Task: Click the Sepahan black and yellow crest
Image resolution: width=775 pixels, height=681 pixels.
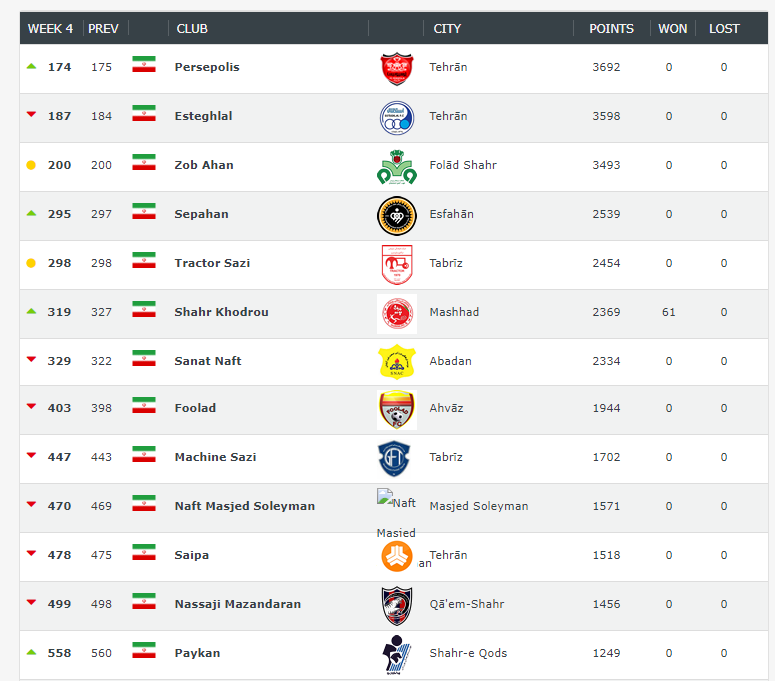Action: 396,215
